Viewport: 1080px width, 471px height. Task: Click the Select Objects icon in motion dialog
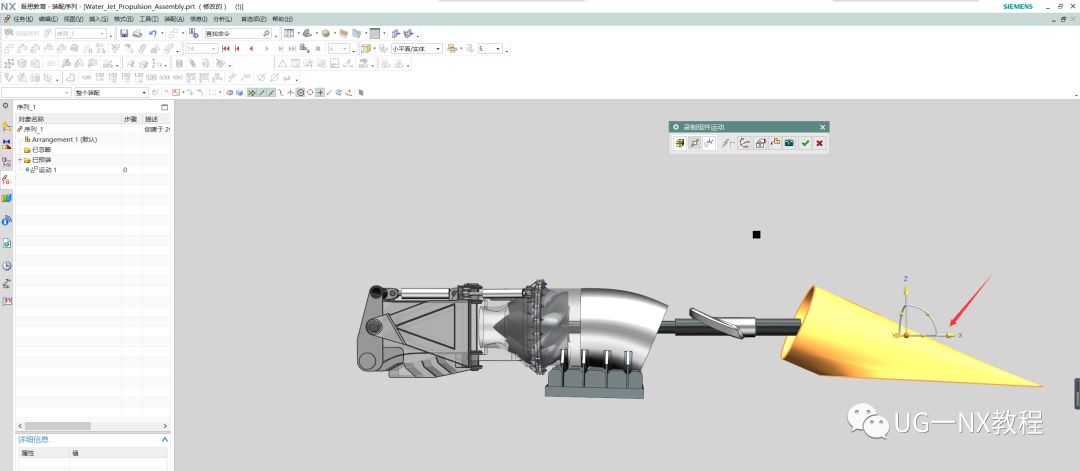pos(680,143)
